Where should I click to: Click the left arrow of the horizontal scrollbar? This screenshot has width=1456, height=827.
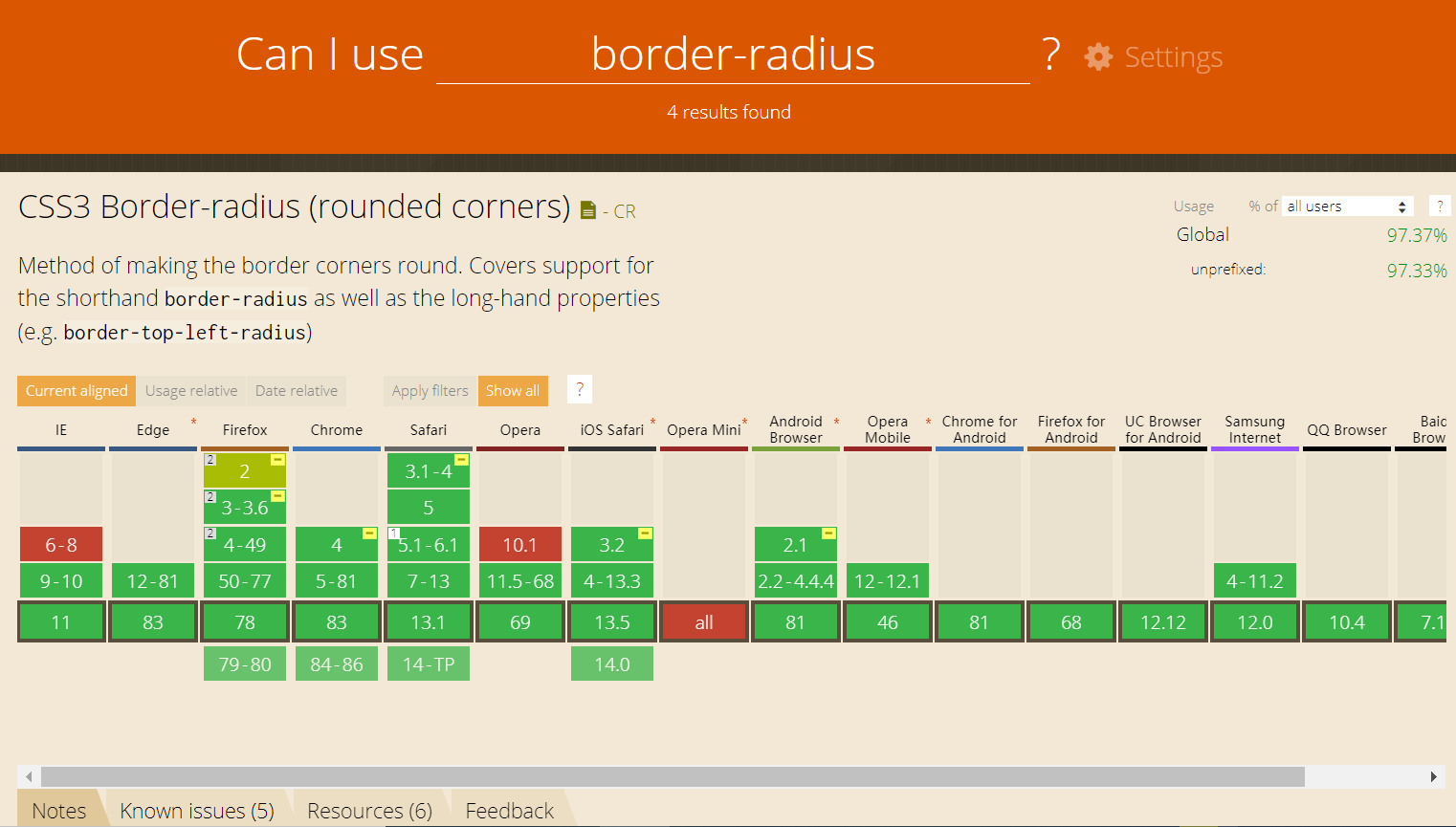tap(29, 776)
